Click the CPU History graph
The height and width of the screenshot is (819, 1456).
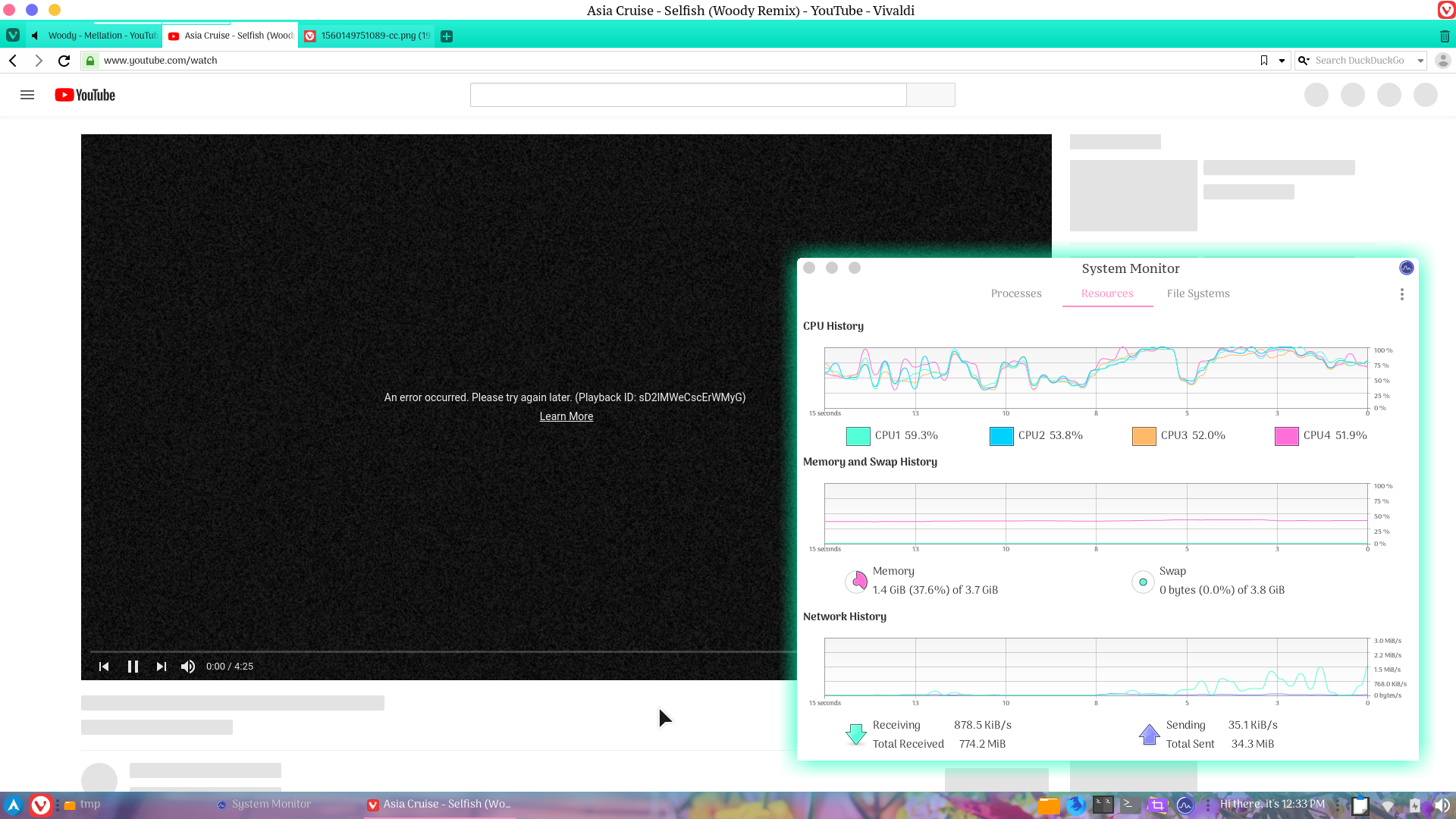(x=1097, y=378)
